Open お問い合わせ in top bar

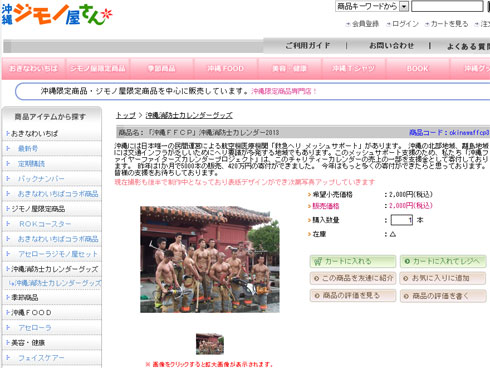(x=391, y=46)
